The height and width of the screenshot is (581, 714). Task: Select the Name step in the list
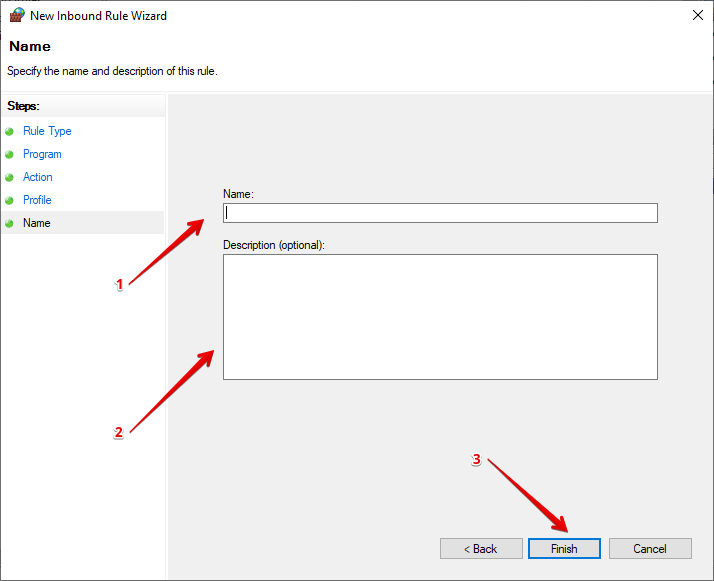coord(83,223)
